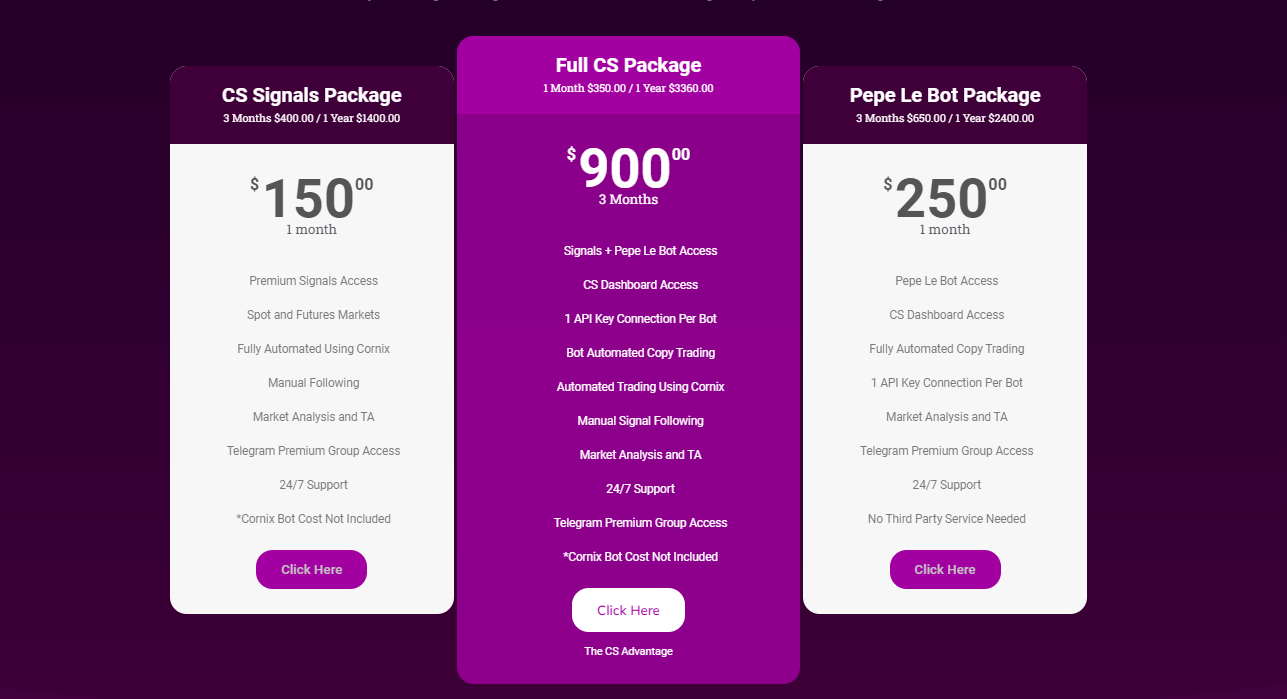This screenshot has width=1287, height=699.
Task: Click Spot and Futures Markets feature
Action: tap(313, 315)
